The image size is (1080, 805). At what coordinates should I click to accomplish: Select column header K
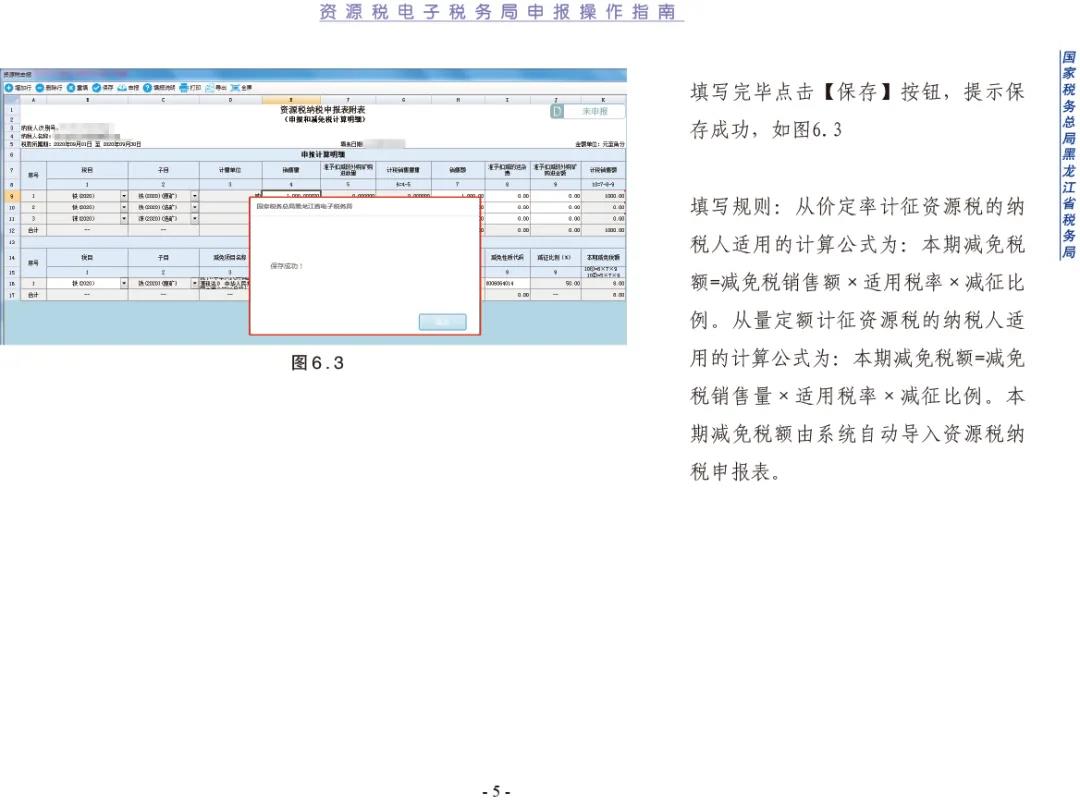click(x=603, y=100)
